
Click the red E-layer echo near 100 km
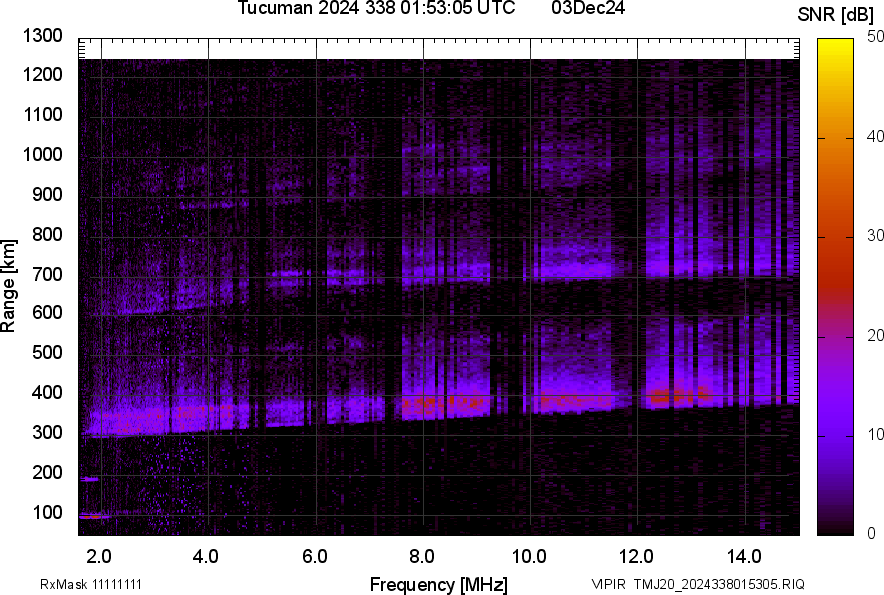tap(91, 516)
